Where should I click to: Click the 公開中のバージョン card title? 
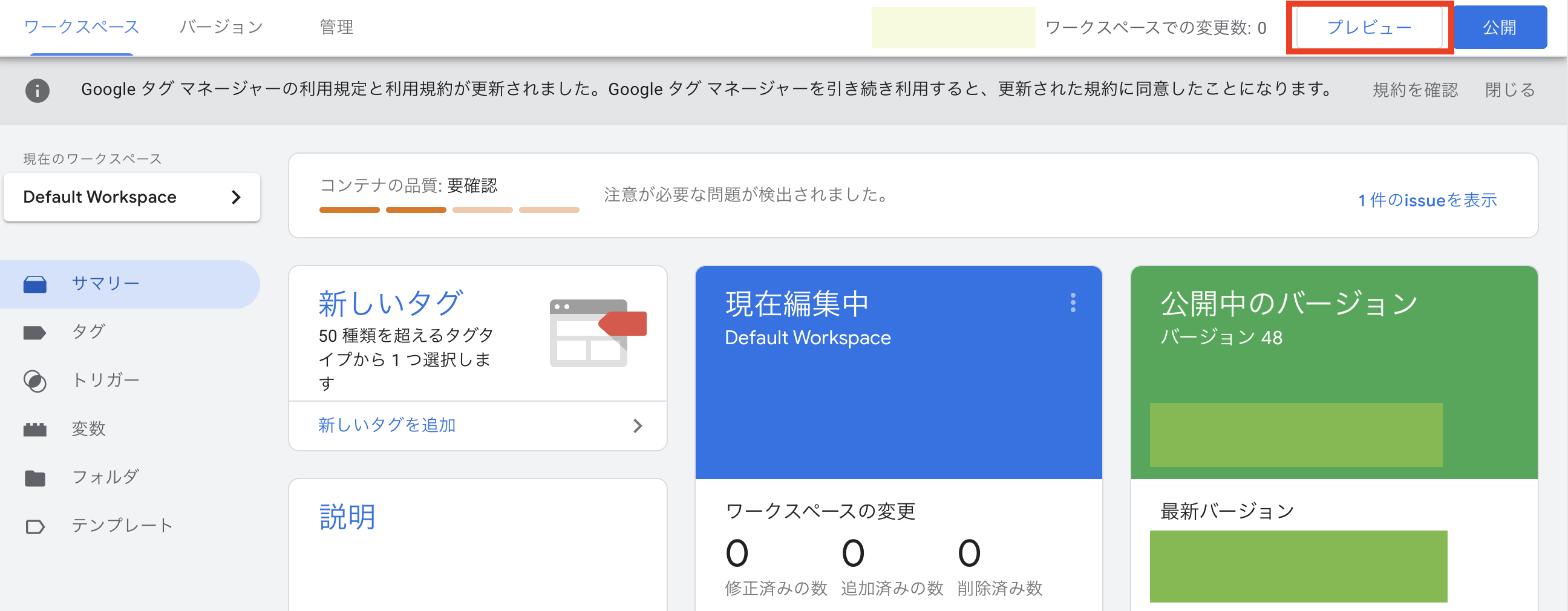[1289, 303]
